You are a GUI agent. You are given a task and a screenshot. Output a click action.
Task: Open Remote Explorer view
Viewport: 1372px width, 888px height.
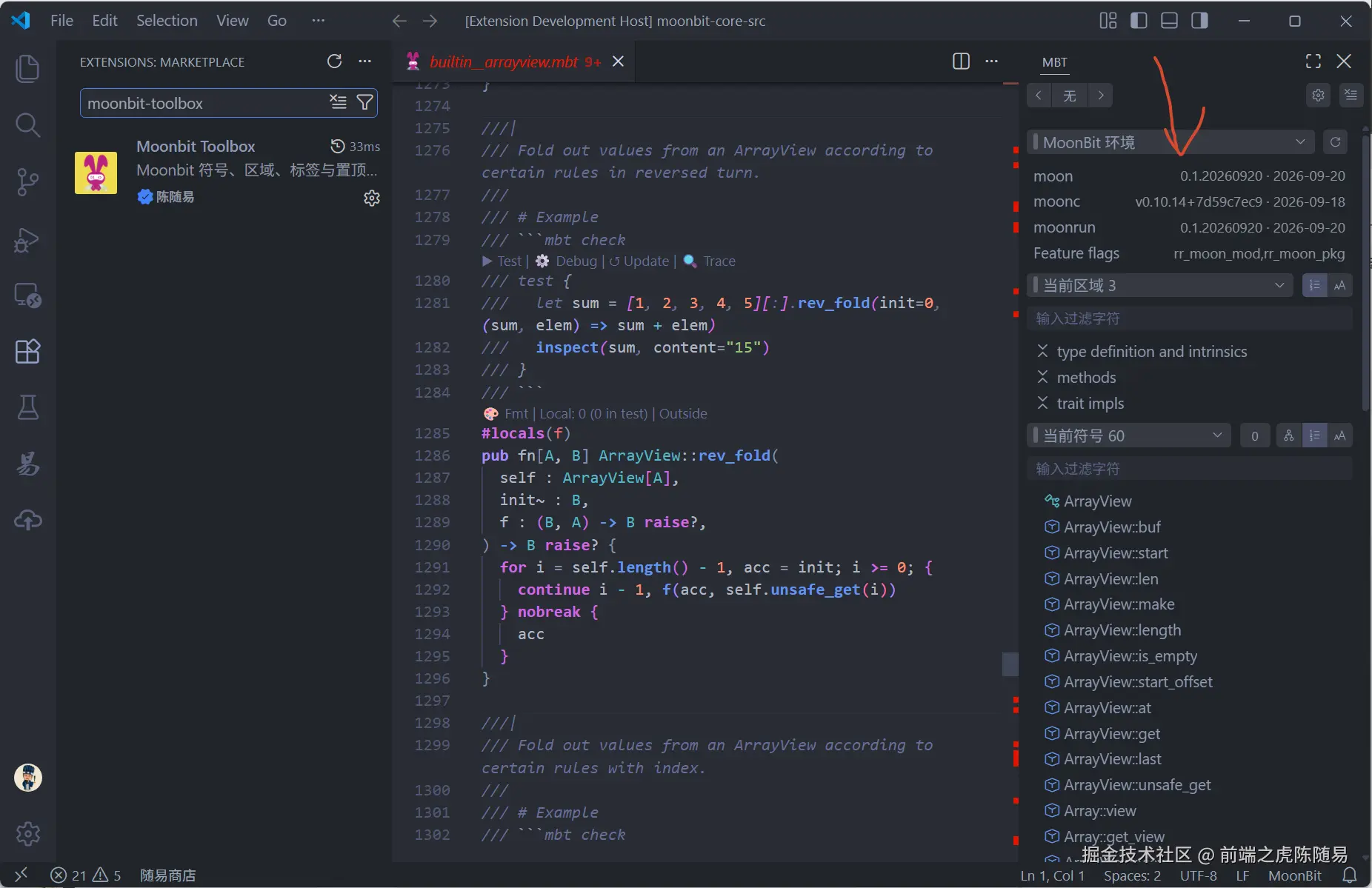27,296
